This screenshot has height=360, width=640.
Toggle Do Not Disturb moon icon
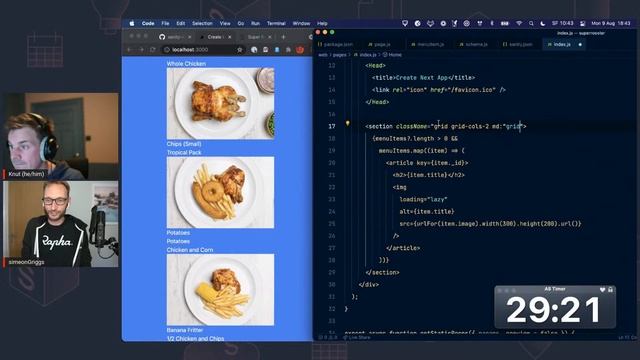(x=543, y=24)
